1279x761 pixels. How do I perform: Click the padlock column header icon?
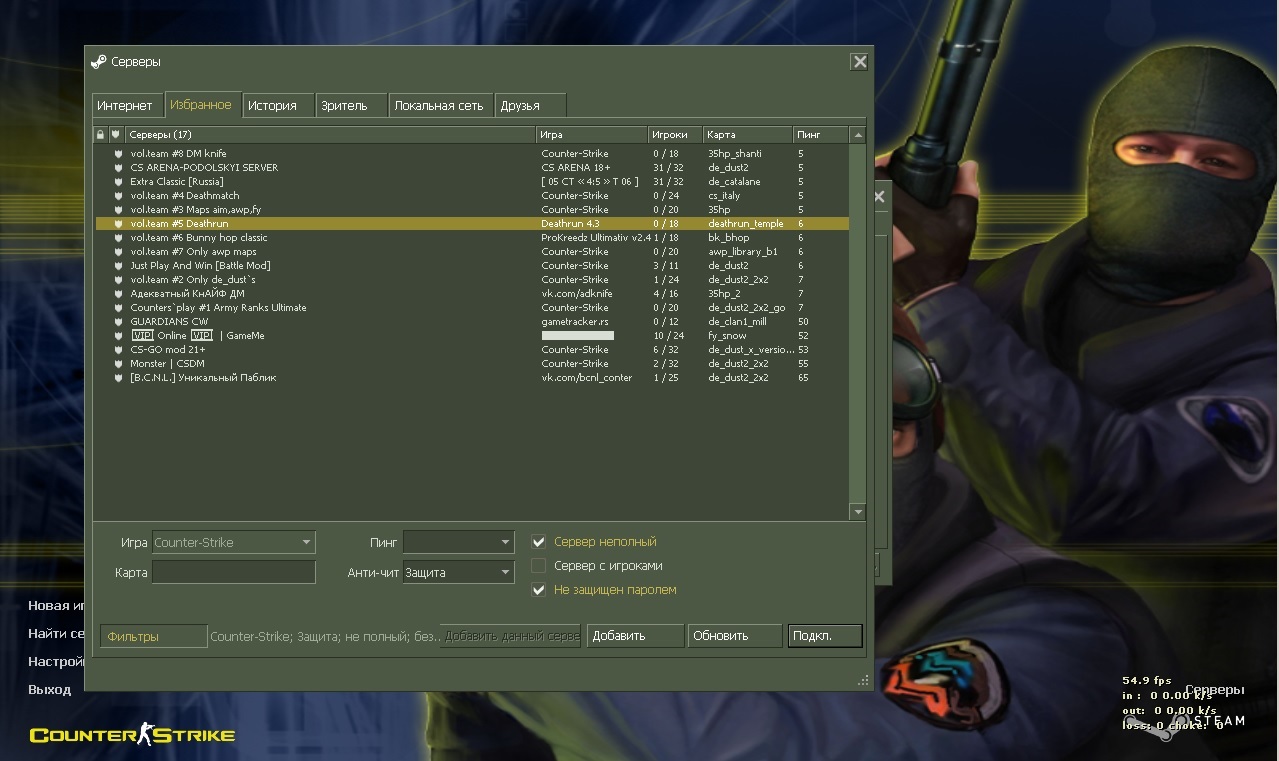[x=100, y=134]
